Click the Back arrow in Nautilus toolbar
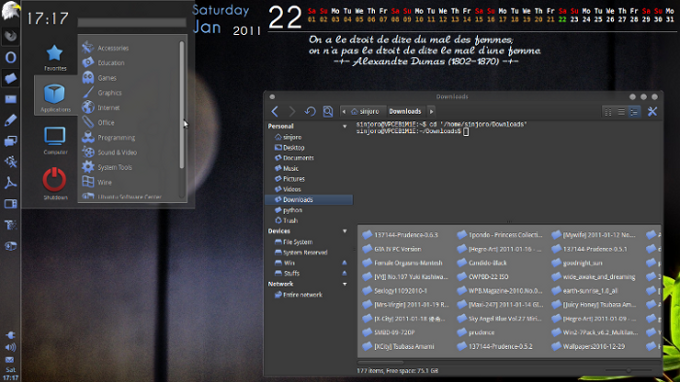The width and height of the screenshot is (680, 382). [275, 111]
